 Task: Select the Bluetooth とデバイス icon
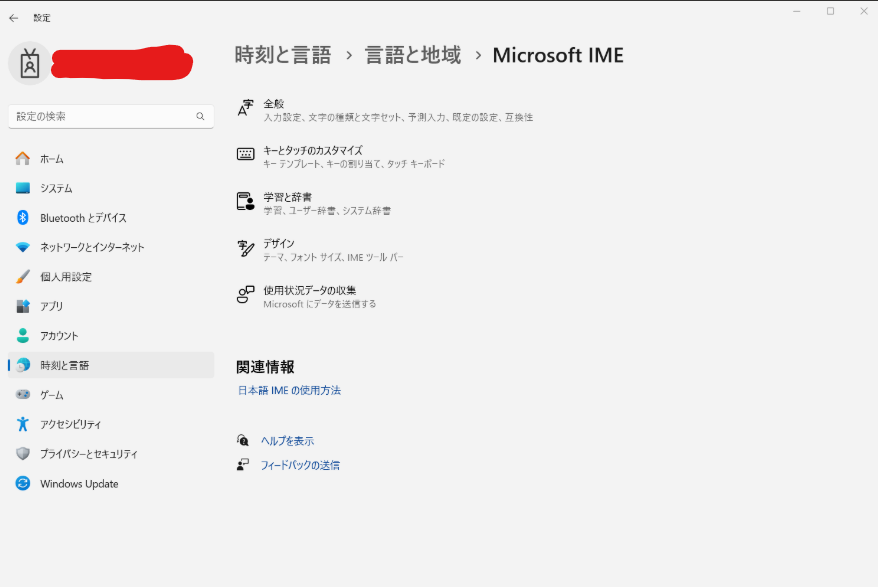pos(23,218)
